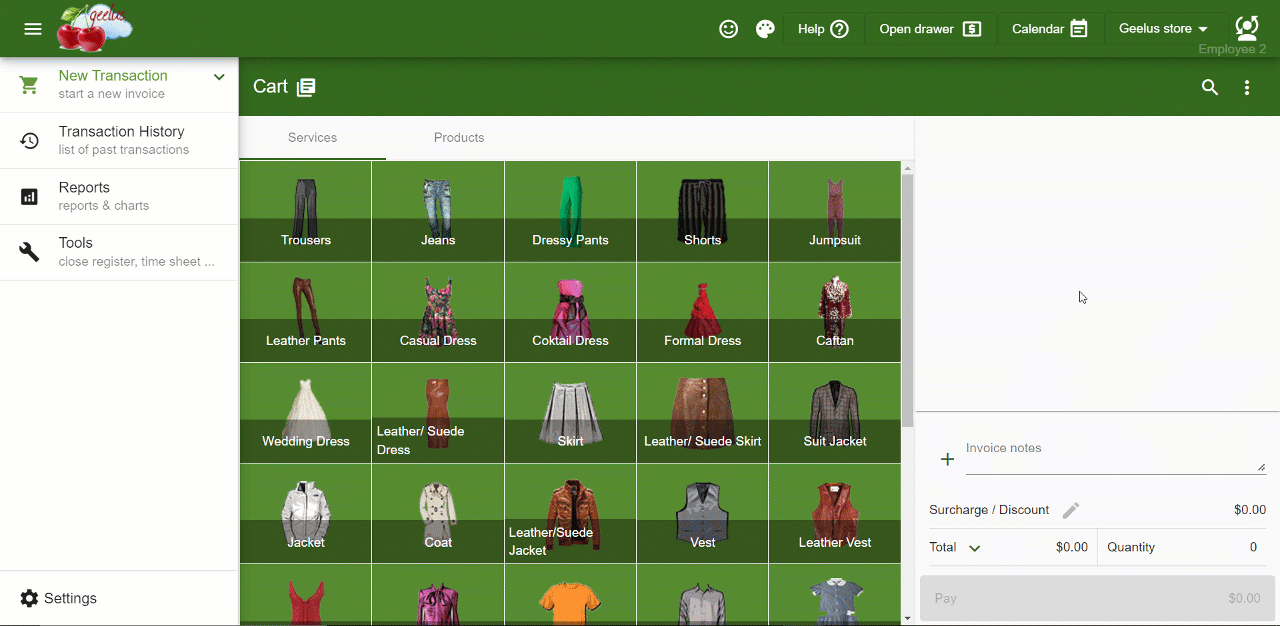Viewport: 1280px width, 626px height.
Task: Expand the Total breakdown arrow
Action: 974,548
